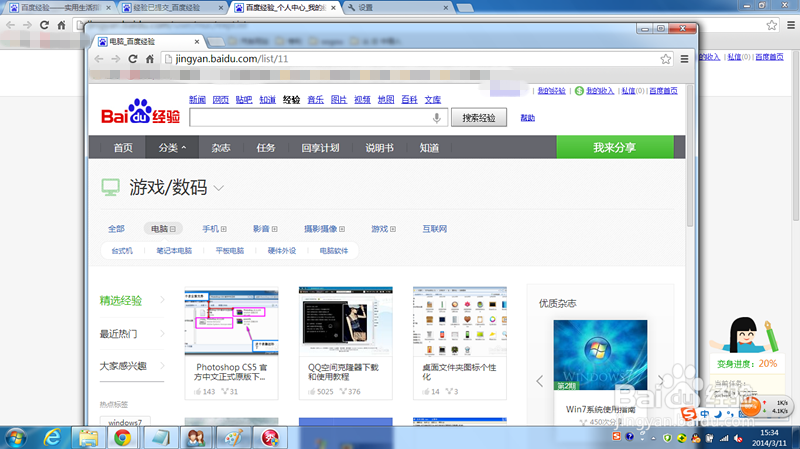Open the 游戏/数码 dropdown chevron
The image size is (800, 449).
(x=218, y=188)
